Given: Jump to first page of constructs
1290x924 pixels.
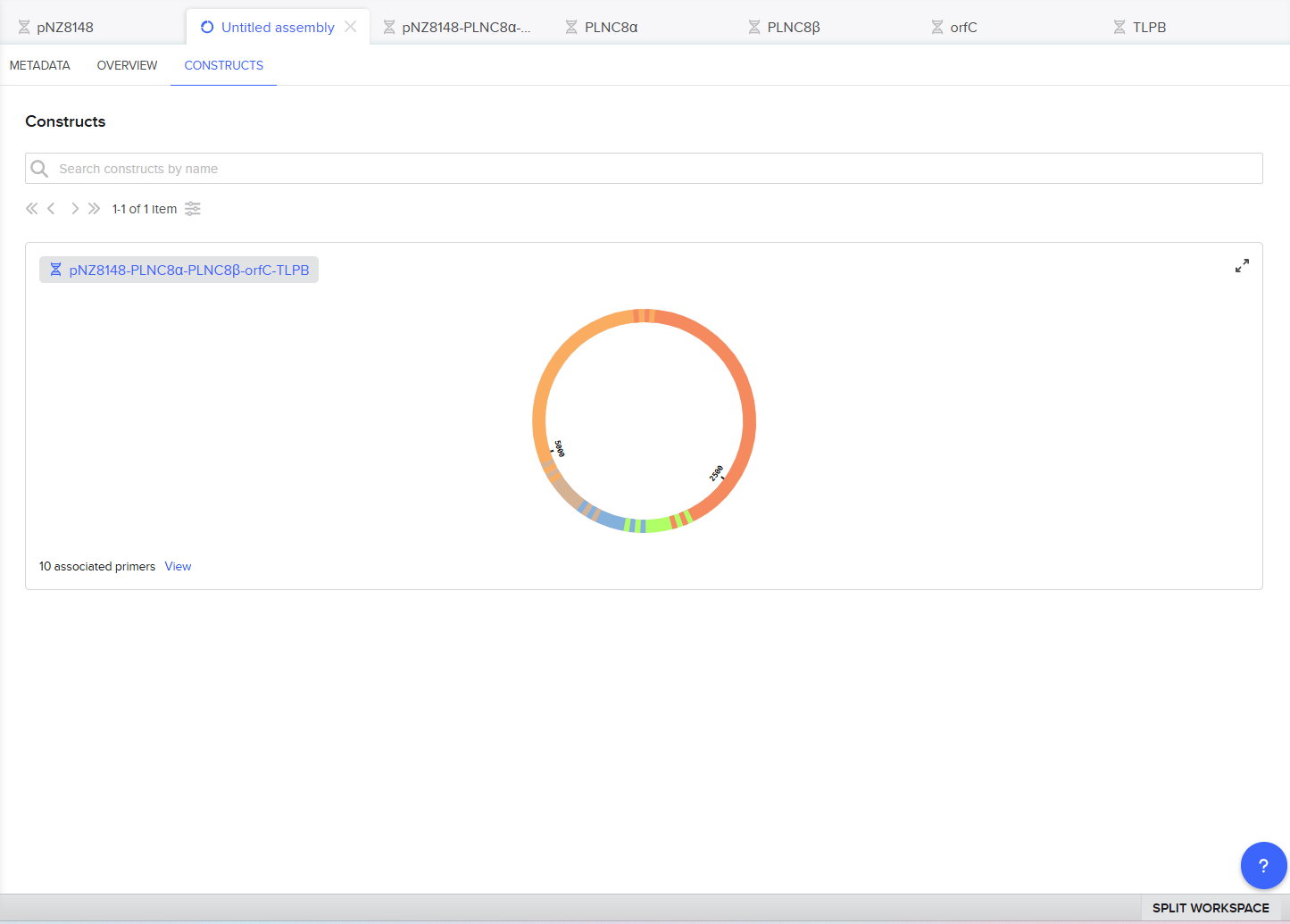Looking at the screenshot, I should (31, 209).
